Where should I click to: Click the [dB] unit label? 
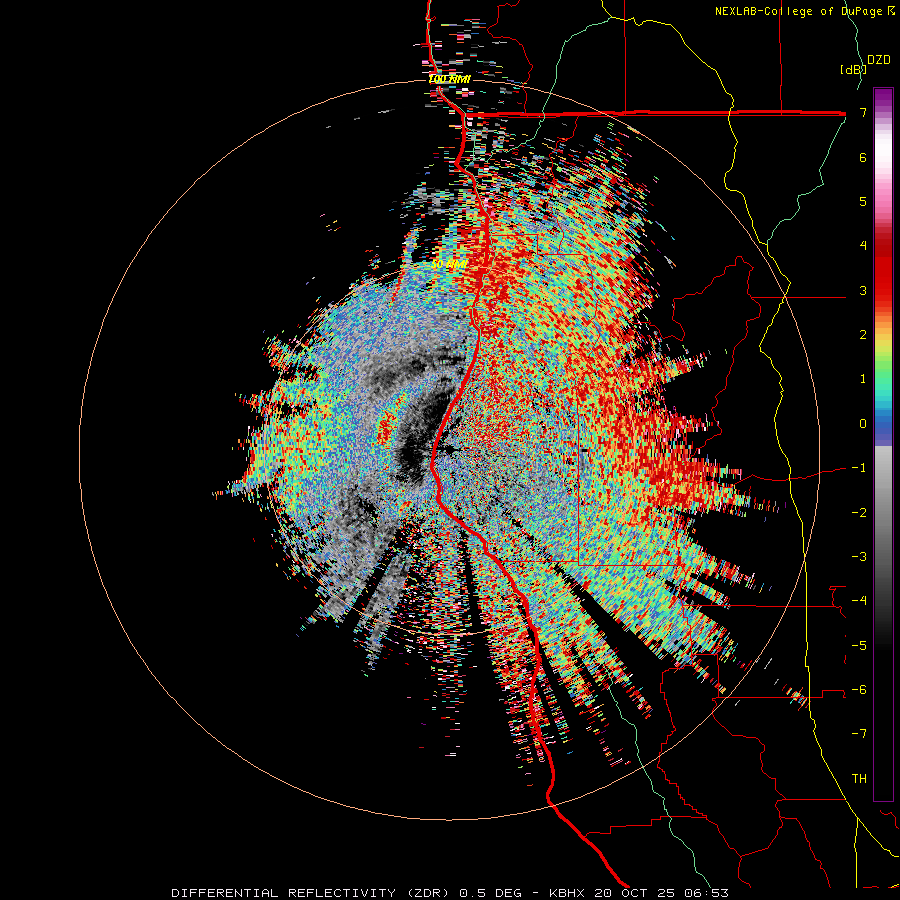(852, 69)
